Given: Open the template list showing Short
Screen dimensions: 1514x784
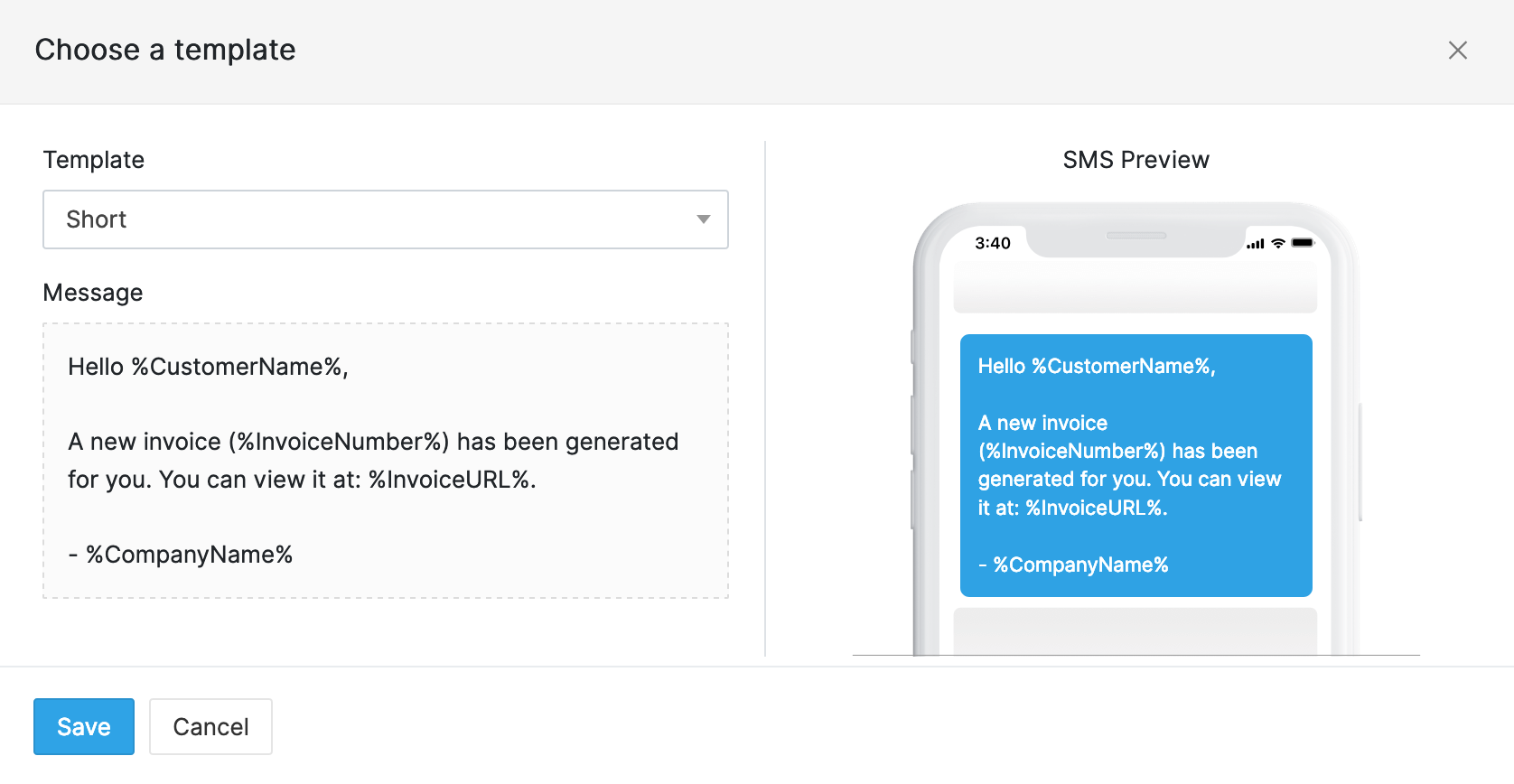Looking at the screenshot, I should (386, 219).
